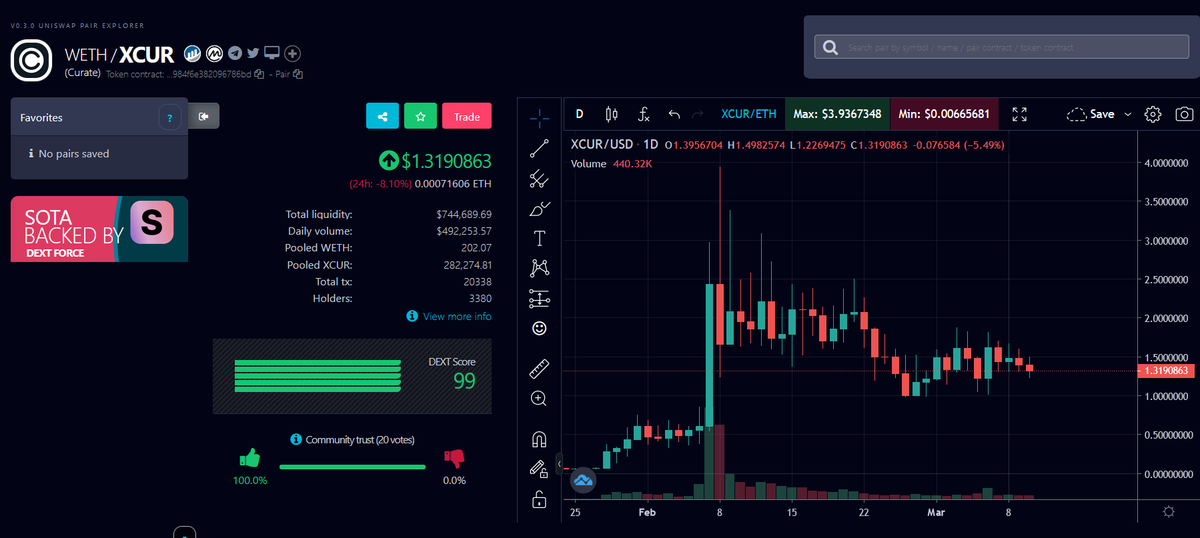Click the search magnifier icon
This screenshot has width=1200, height=538.
tap(830, 47)
